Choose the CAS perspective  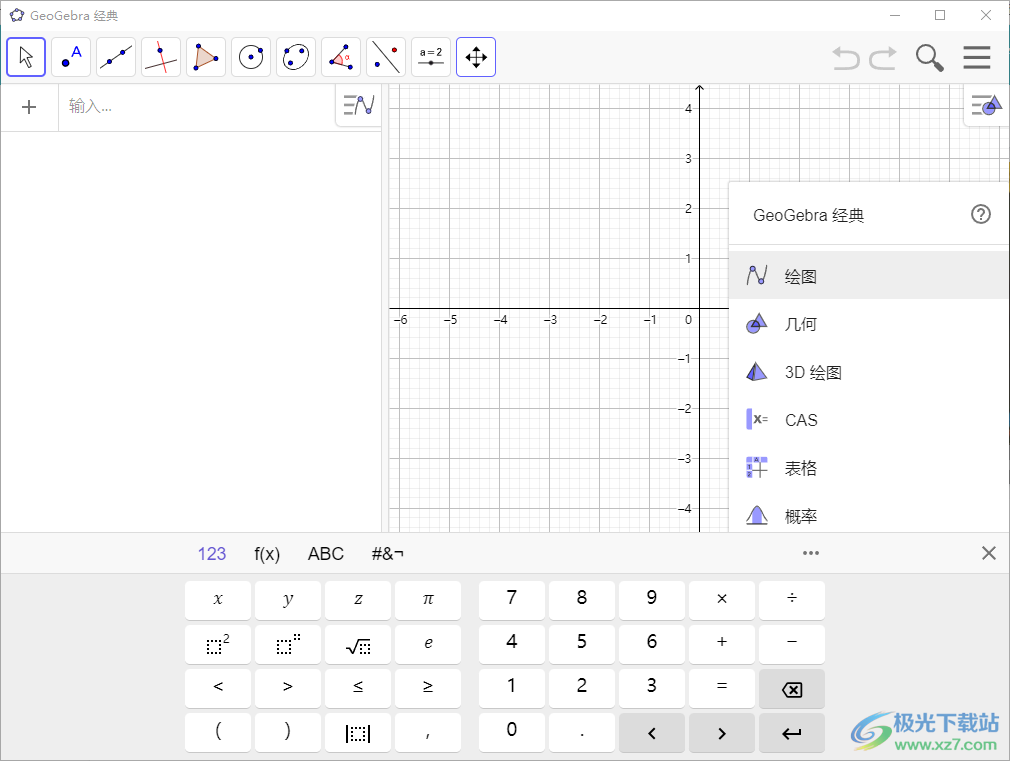(x=869, y=419)
